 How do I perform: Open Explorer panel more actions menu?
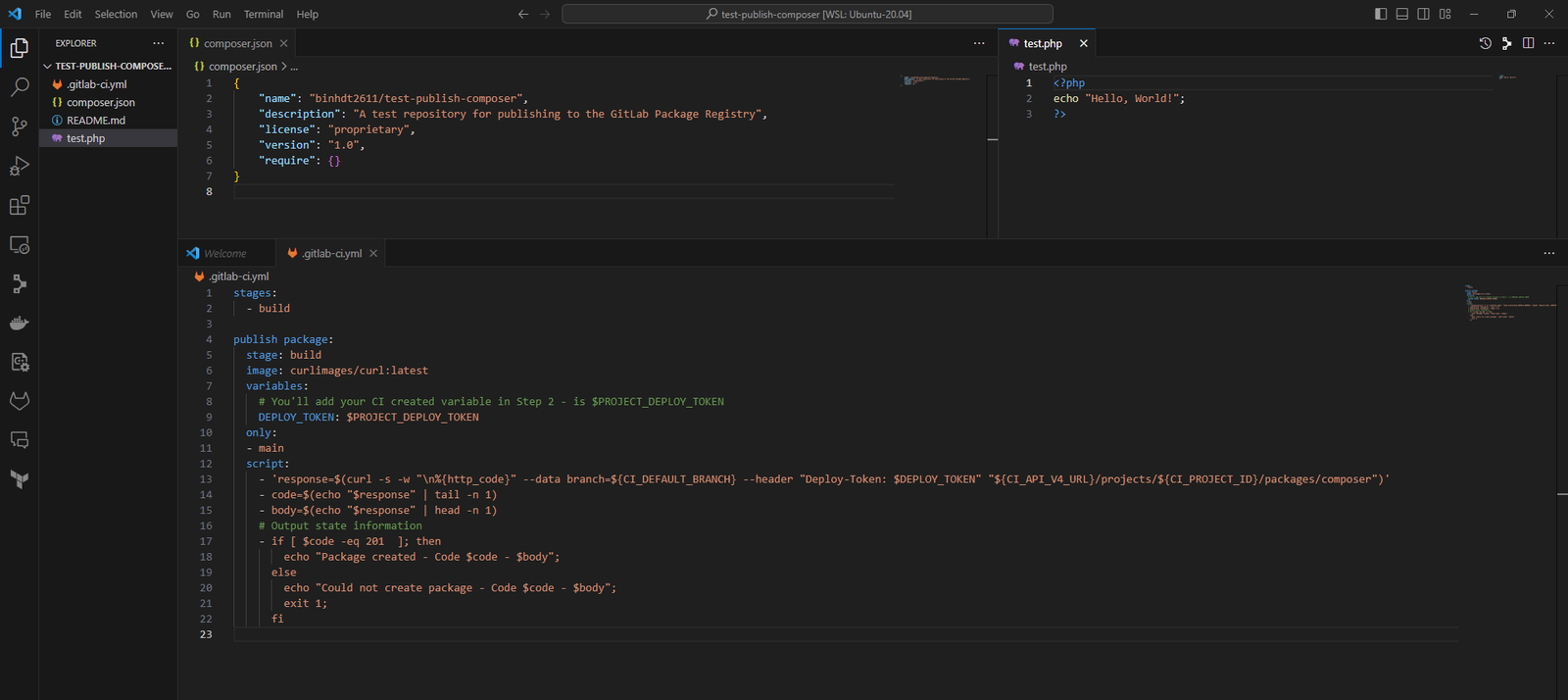click(159, 43)
